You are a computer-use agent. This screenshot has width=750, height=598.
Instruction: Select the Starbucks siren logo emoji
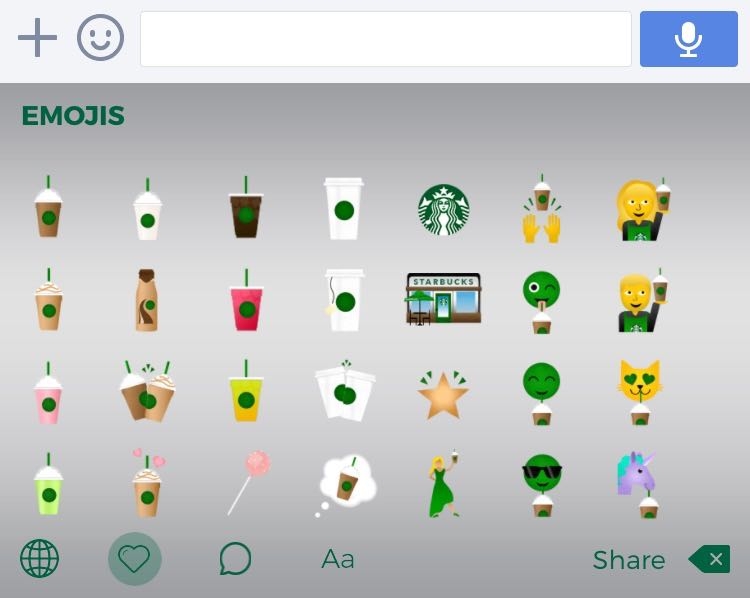click(443, 210)
